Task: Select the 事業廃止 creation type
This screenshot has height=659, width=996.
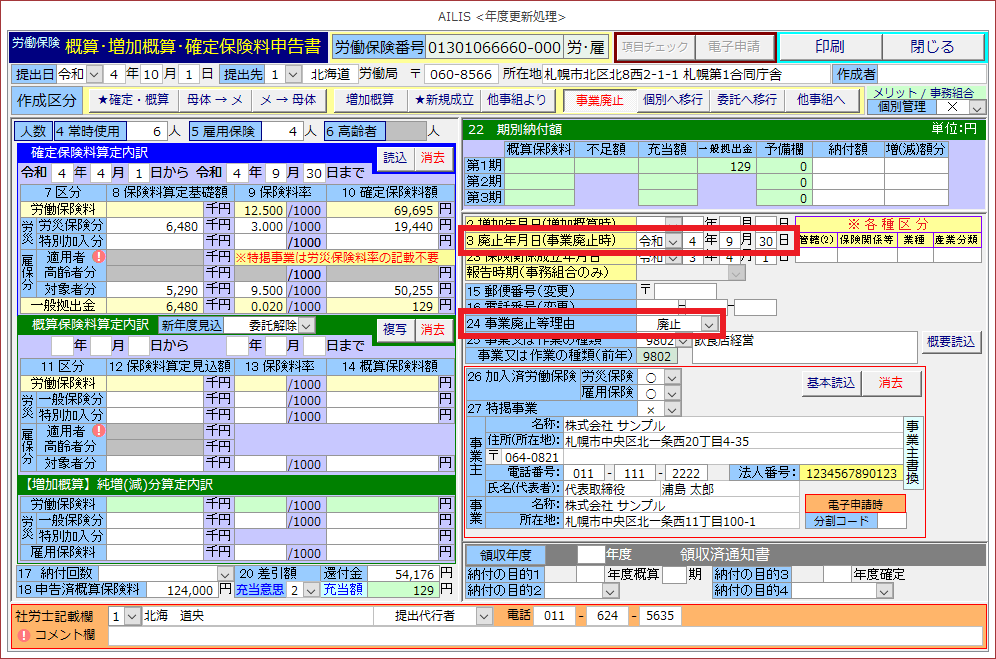Action: point(599,100)
